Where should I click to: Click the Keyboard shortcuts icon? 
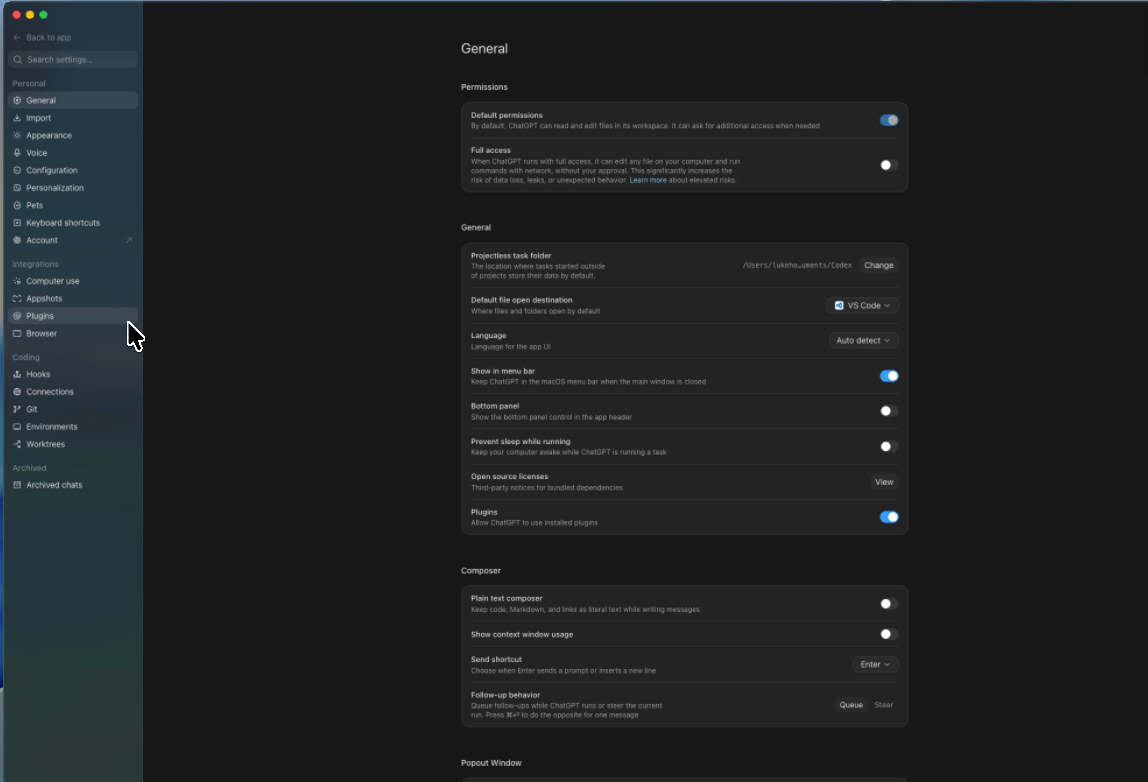(17, 223)
